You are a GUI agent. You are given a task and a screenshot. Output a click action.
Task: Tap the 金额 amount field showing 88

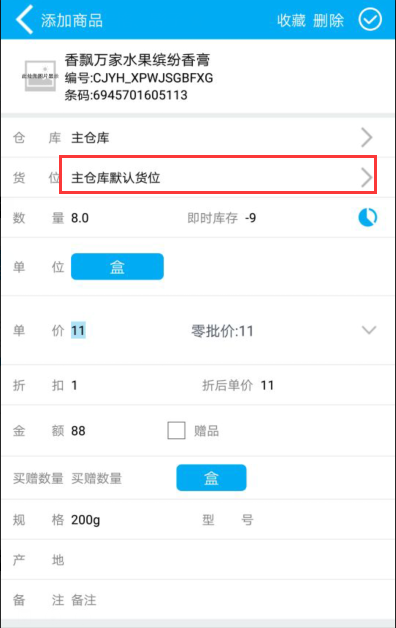click(78, 431)
